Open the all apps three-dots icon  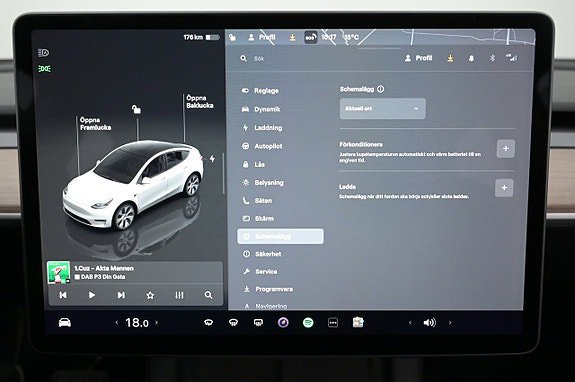pyautogui.click(x=333, y=323)
